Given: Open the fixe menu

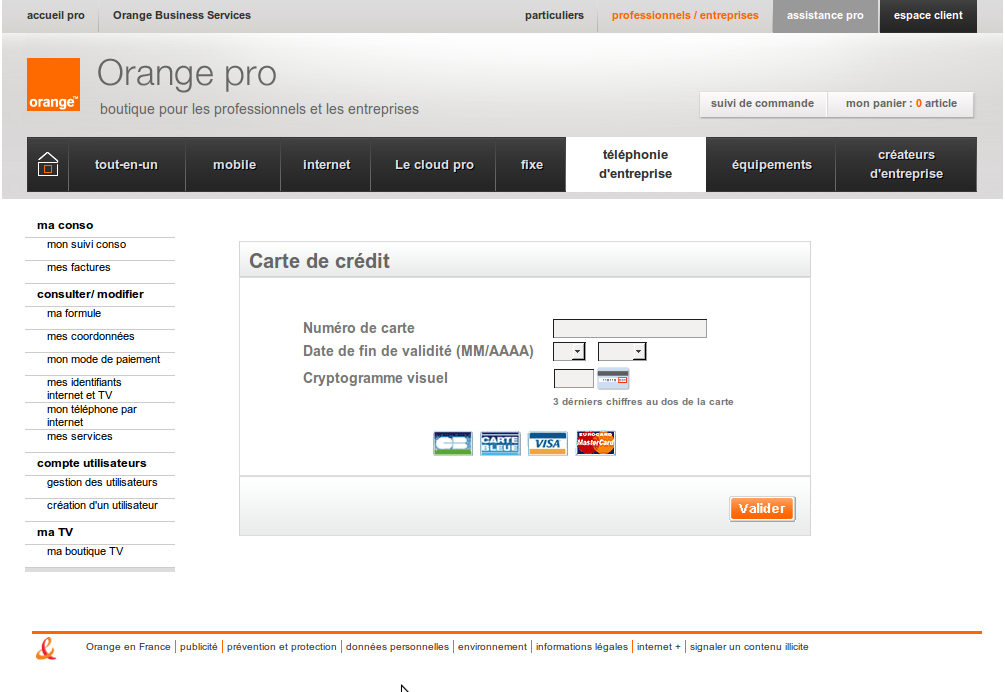Looking at the screenshot, I should point(531,165).
